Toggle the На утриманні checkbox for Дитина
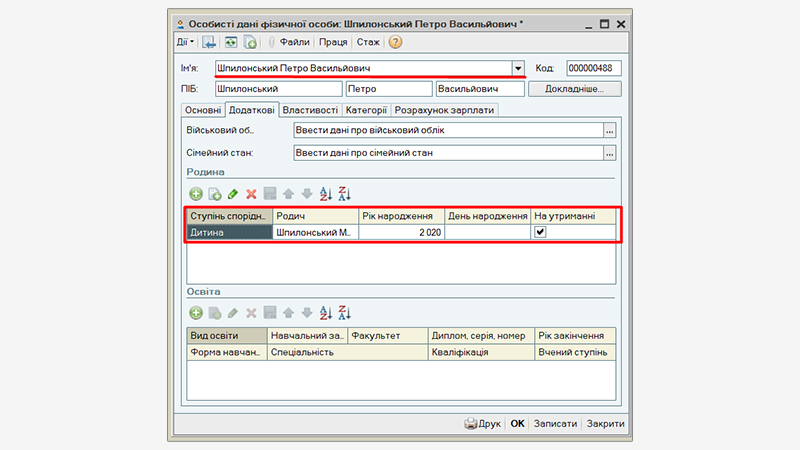Image resolution: width=800 pixels, height=450 pixels. (540, 232)
